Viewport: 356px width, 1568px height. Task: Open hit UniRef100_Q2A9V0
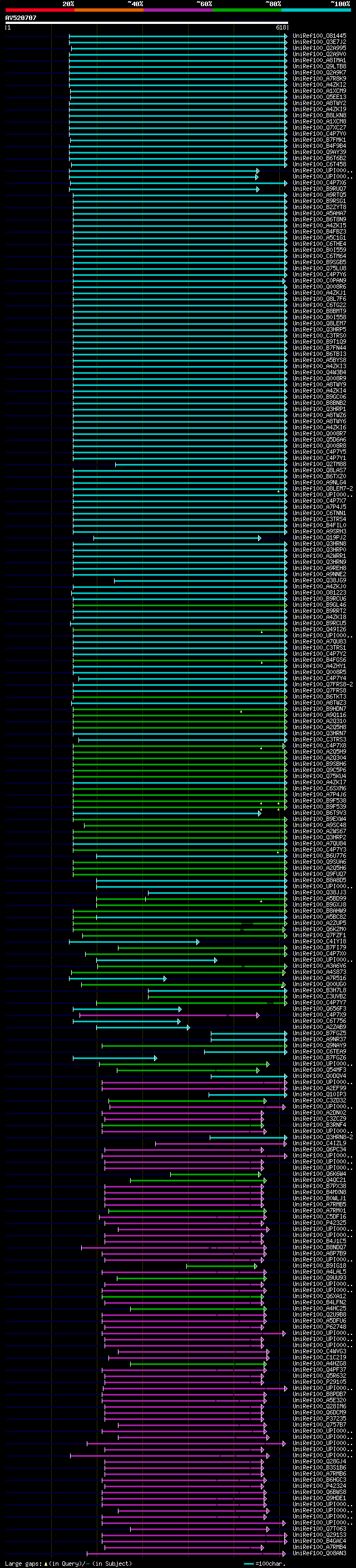(x=319, y=54)
